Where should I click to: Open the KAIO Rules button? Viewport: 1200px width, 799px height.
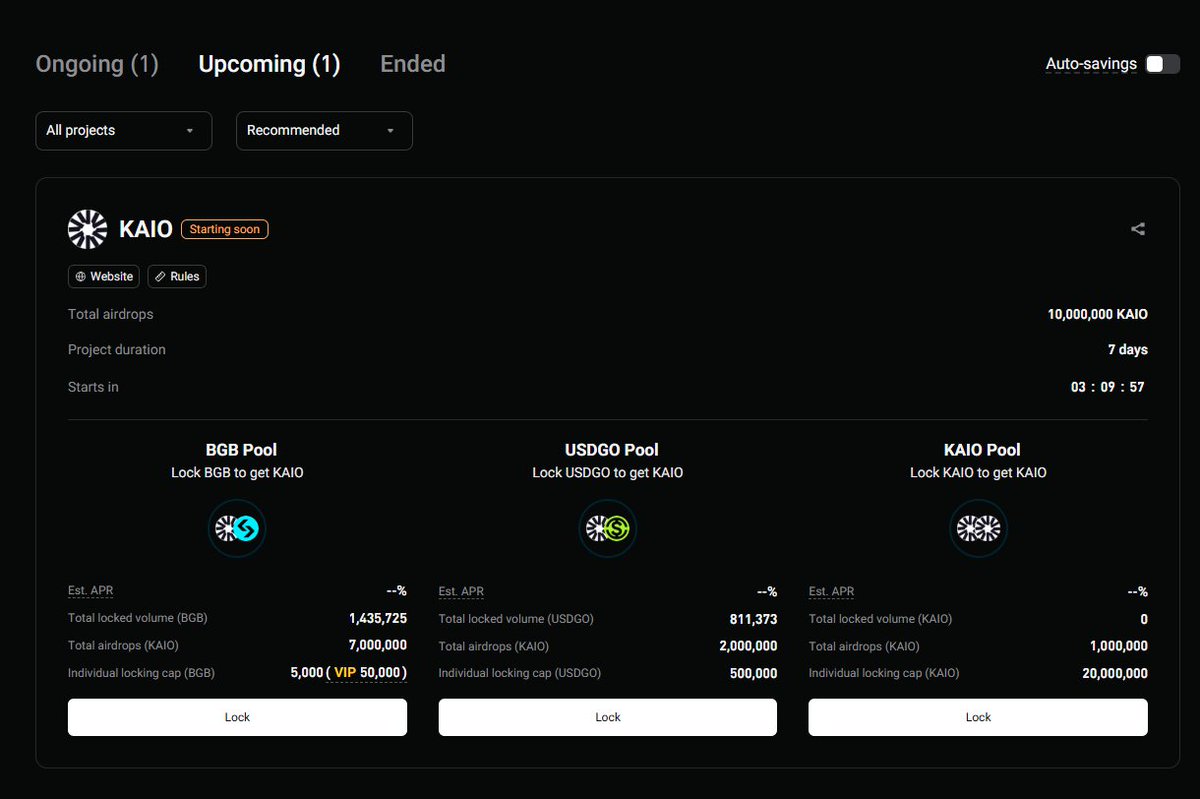click(x=177, y=276)
